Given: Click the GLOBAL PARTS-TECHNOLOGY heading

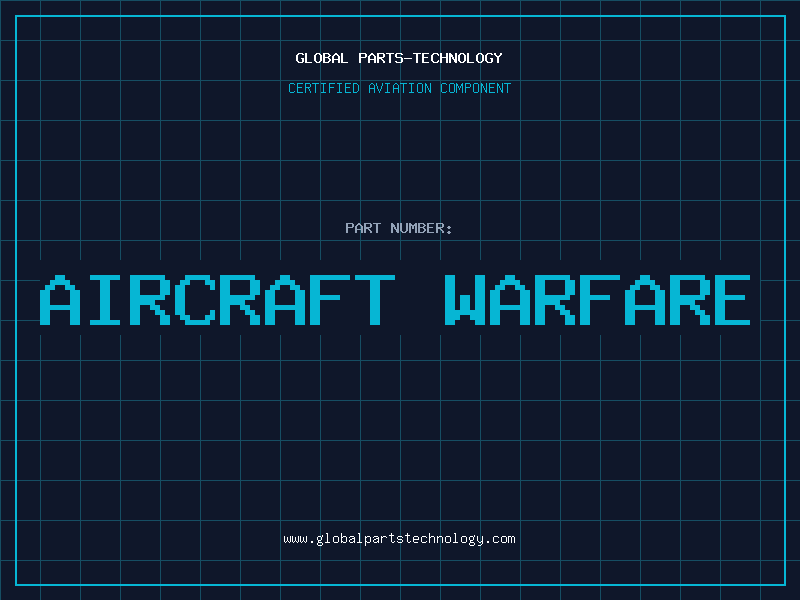Looking at the screenshot, I should 399,58.
